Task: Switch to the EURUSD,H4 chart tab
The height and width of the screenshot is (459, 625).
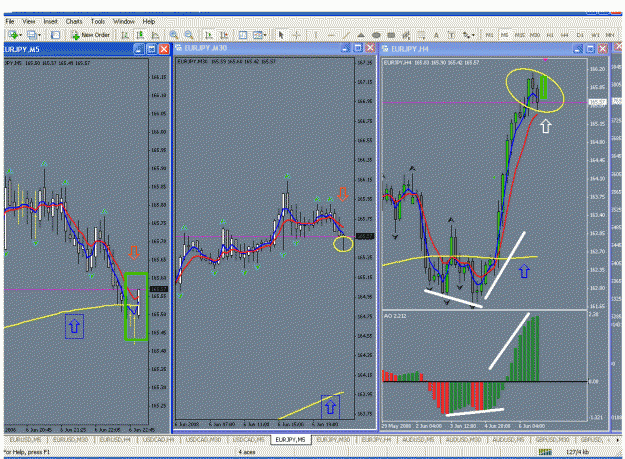Action: click(115, 439)
